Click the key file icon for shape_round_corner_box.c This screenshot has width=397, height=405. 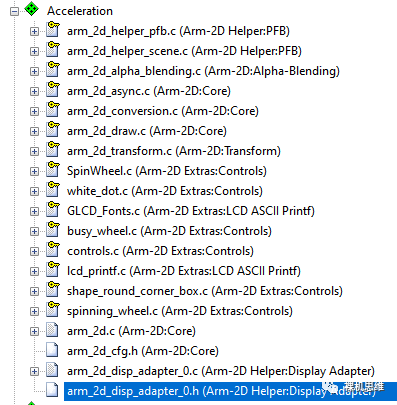pyautogui.click(x=53, y=289)
